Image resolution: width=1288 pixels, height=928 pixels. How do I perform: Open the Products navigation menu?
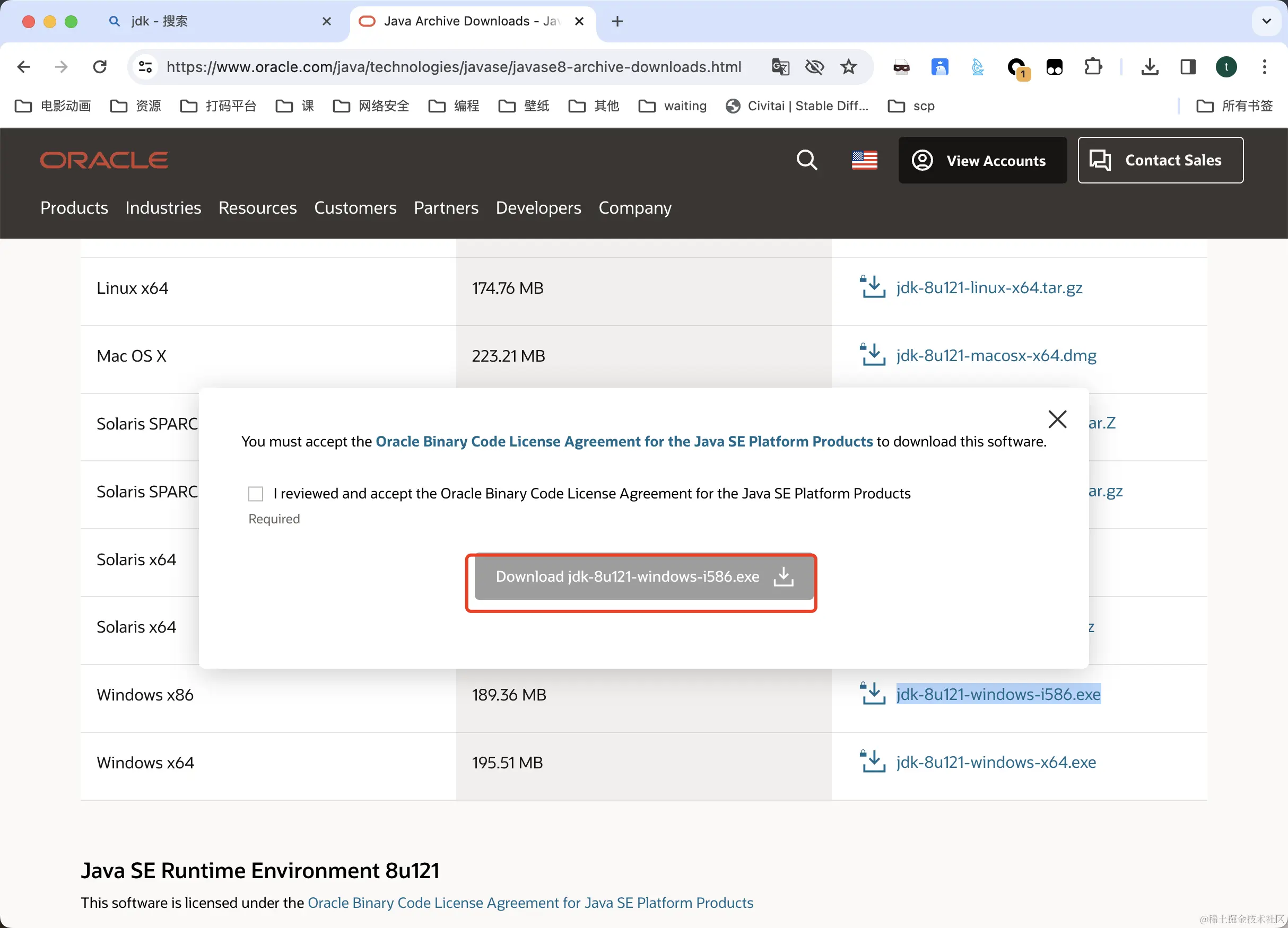click(x=74, y=208)
